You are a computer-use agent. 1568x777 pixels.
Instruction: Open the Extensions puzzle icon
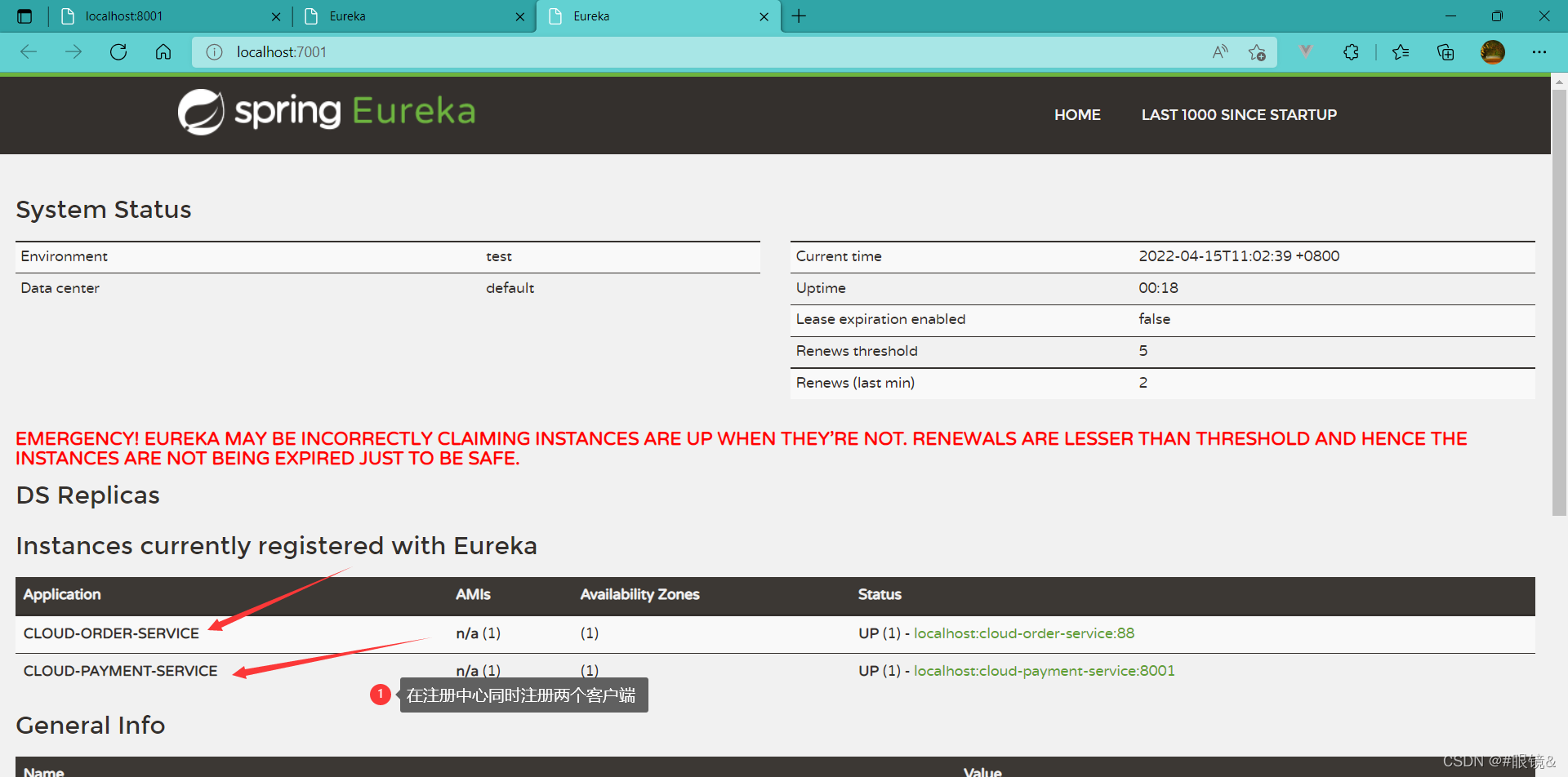click(x=1351, y=52)
